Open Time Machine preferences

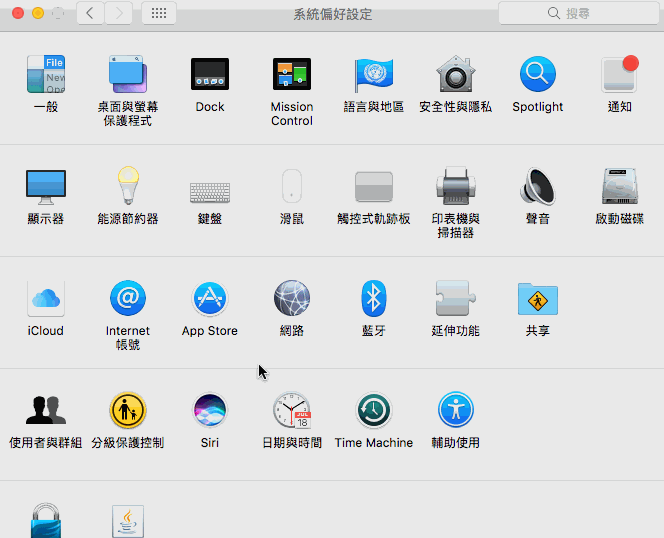(374, 410)
